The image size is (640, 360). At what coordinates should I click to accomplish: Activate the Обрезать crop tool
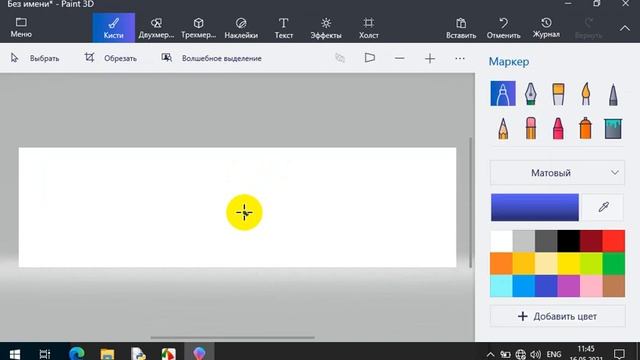(x=111, y=58)
